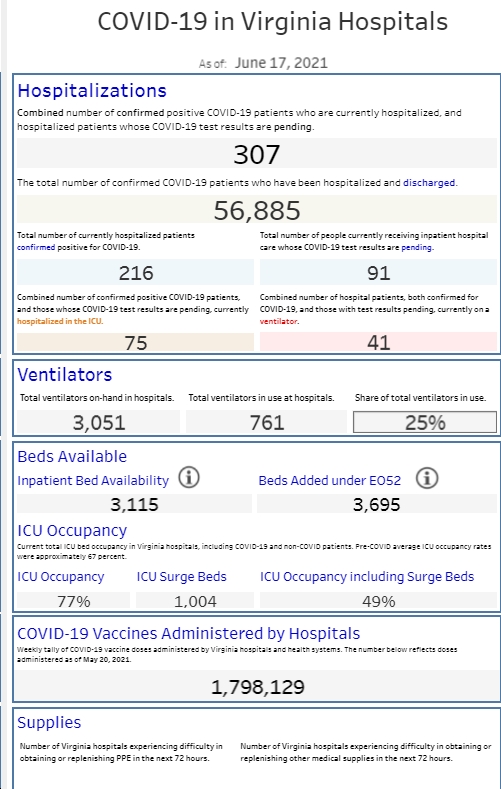Image resolution: width=501 pixels, height=789 pixels.
Task: Select the 25% ventilators in use box
Action: (x=425, y=422)
